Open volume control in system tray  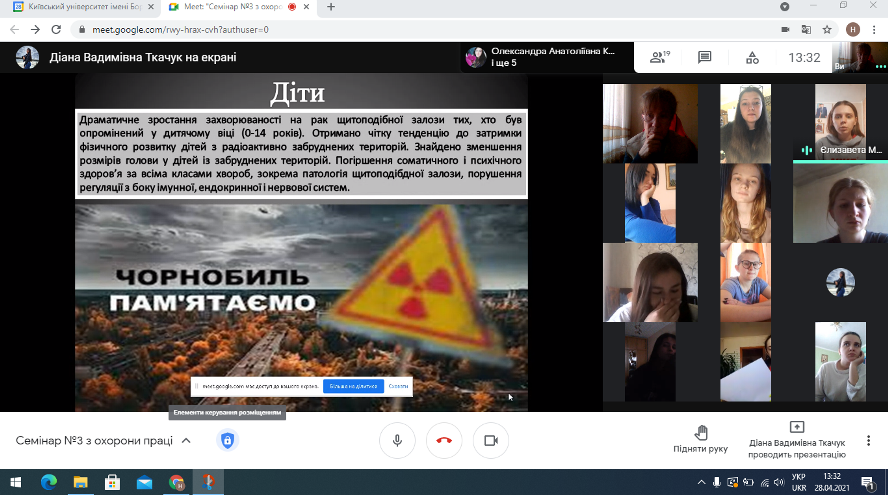point(780,483)
